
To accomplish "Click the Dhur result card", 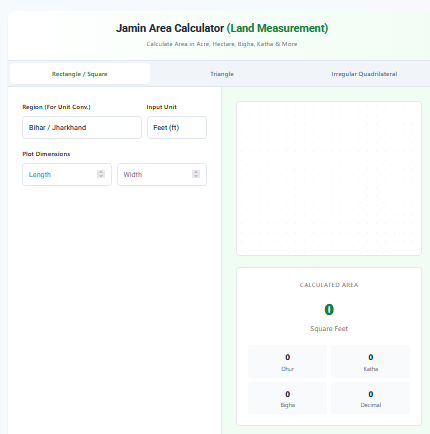I will pyautogui.click(x=288, y=362).
